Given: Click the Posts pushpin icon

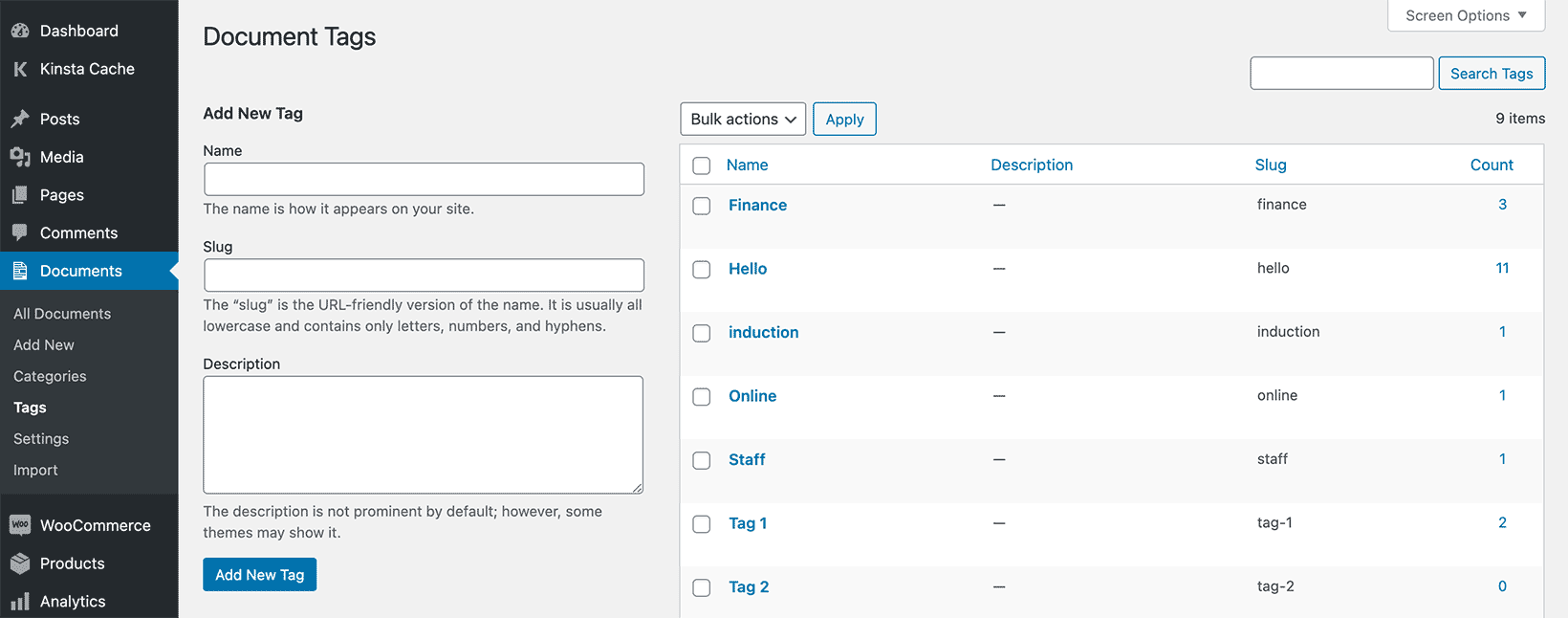Looking at the screenshot, I should coord(20,119).
